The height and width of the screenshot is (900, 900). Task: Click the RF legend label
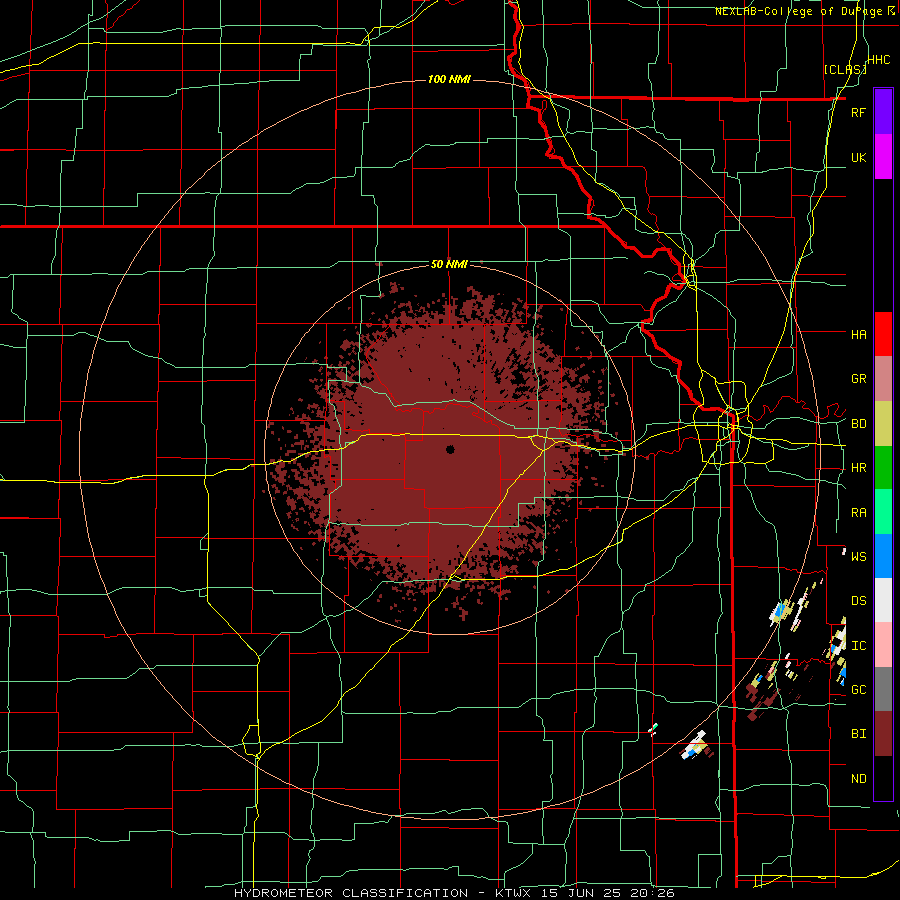tap(858, 112)
